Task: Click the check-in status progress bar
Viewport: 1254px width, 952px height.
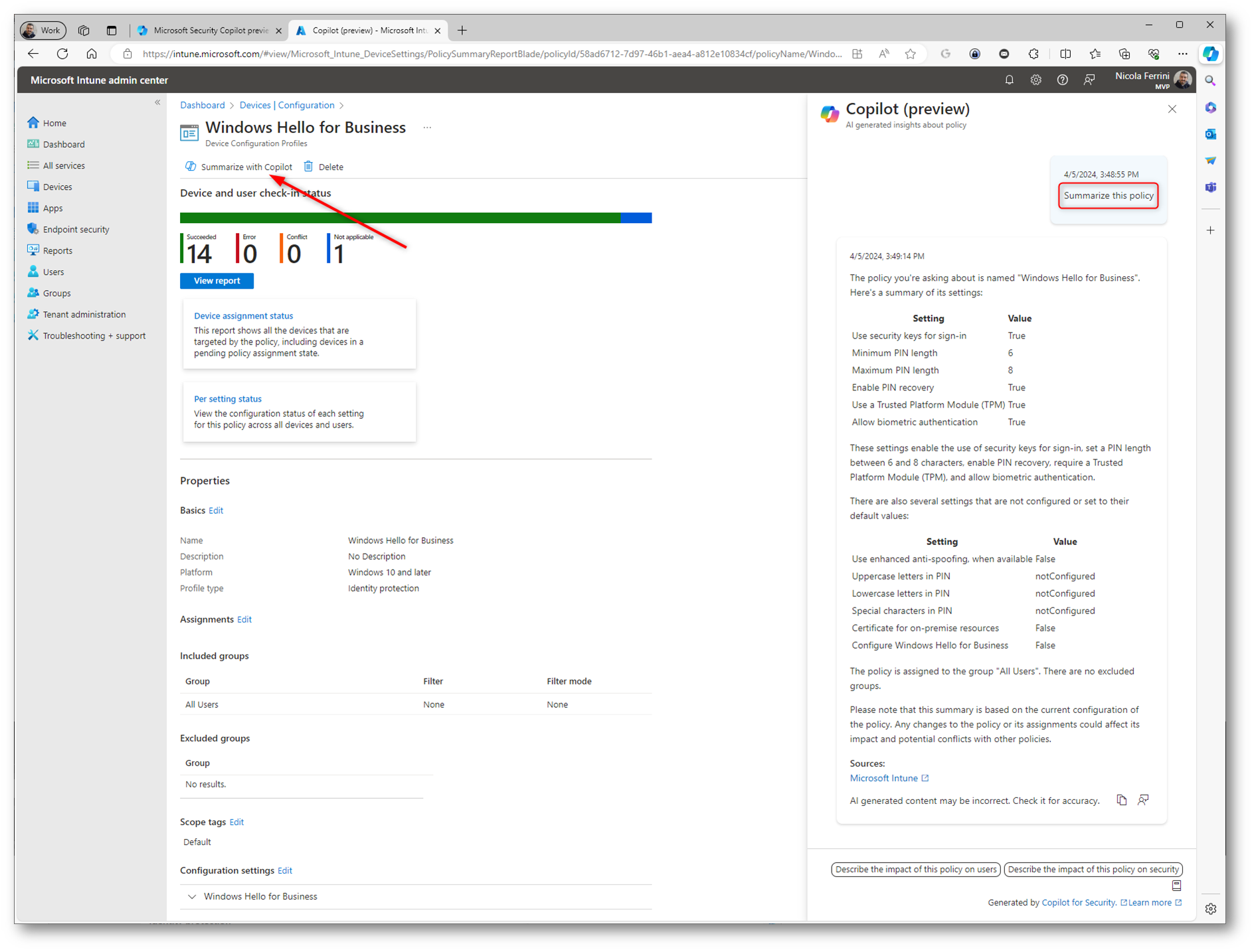Action: pos(416,218)
